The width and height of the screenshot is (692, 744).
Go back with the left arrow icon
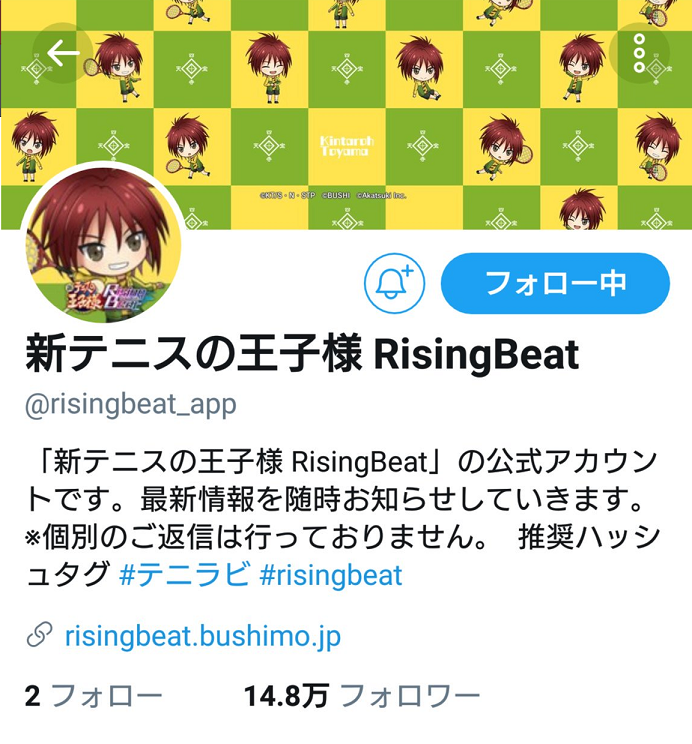pos(63,53)
